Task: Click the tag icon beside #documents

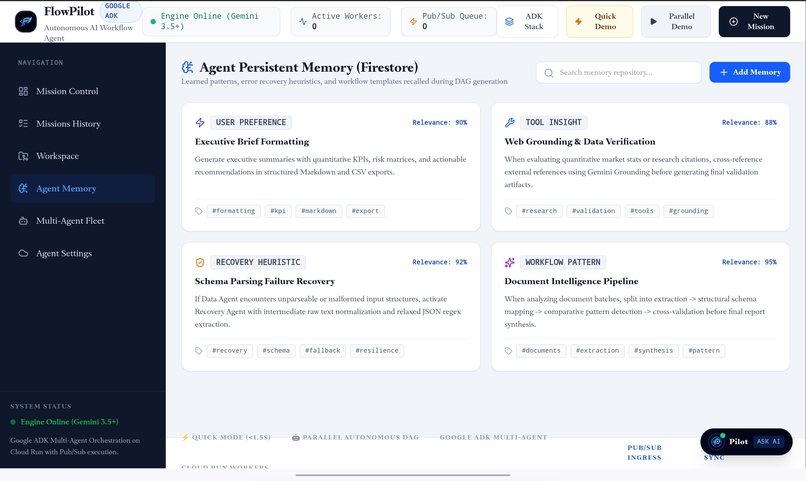Action: 508,351
